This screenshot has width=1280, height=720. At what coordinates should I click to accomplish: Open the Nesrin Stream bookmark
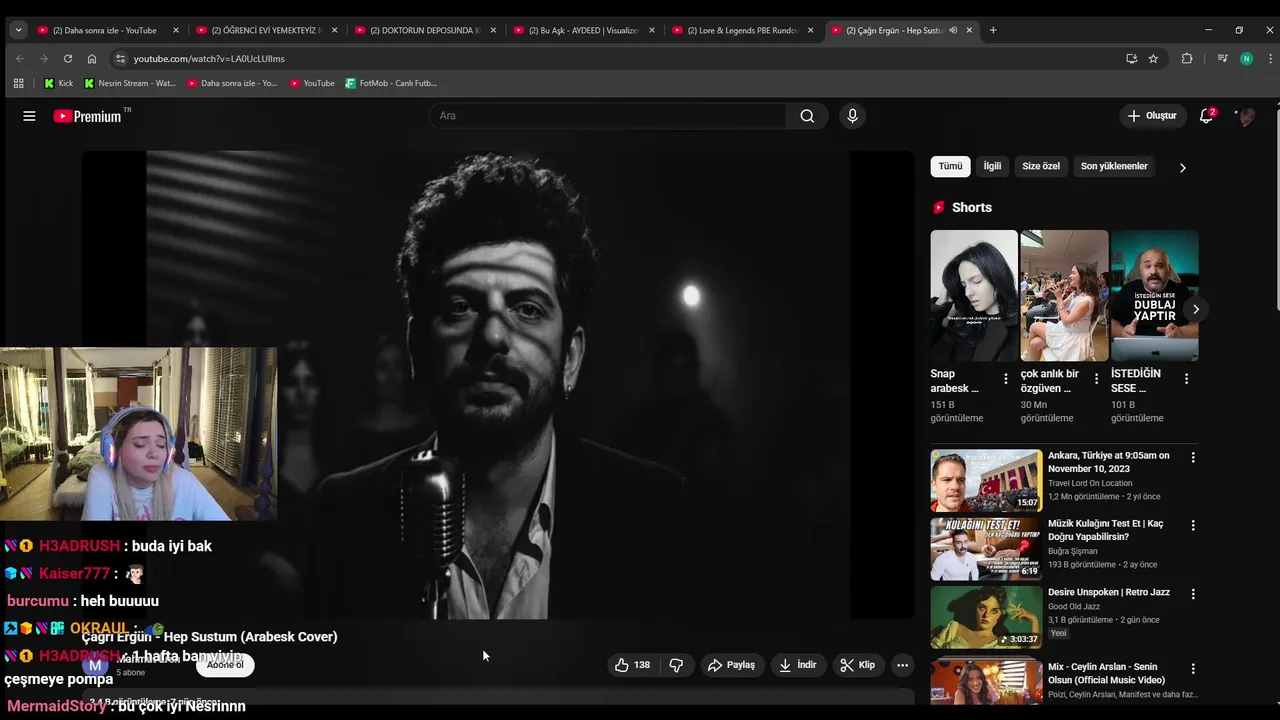click(131, 83)
